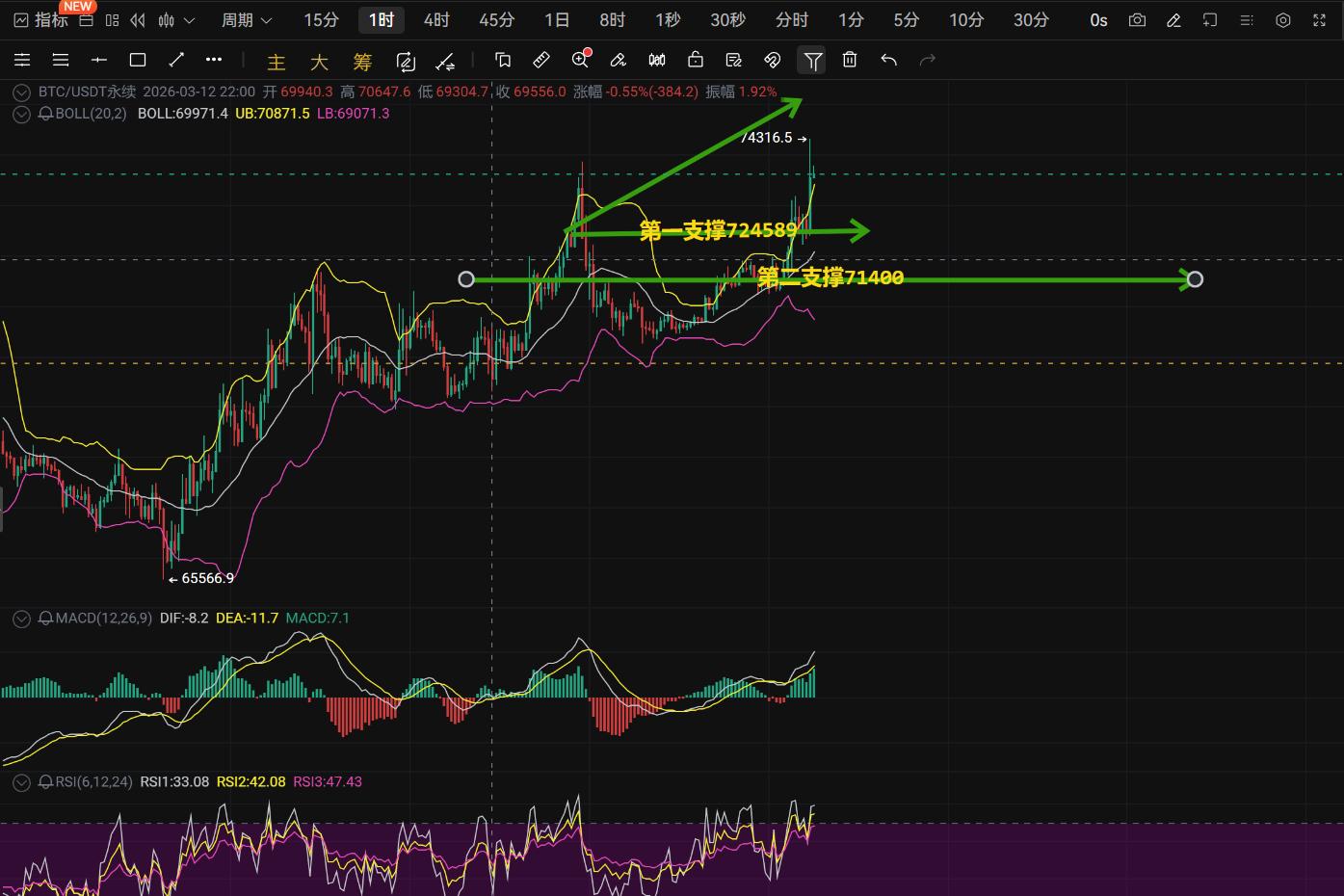Switch to the 4时 timeframe tab

(x=435, y=19)
